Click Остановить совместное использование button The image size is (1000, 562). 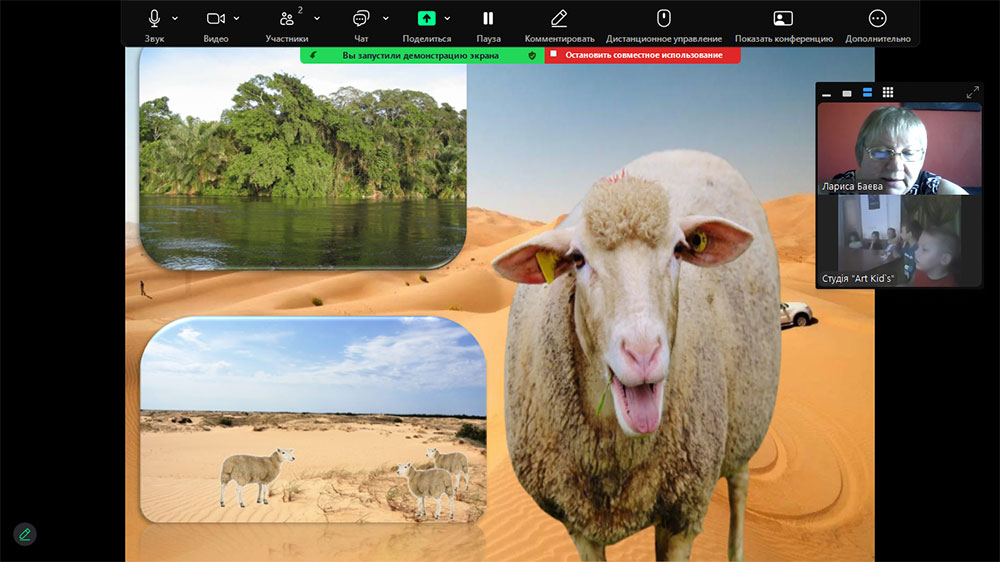pos(643,55)
